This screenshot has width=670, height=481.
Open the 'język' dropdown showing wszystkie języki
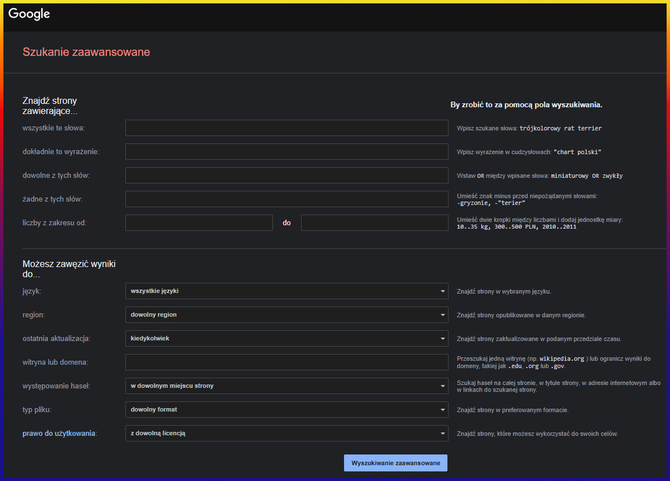(x=287, y=291)
